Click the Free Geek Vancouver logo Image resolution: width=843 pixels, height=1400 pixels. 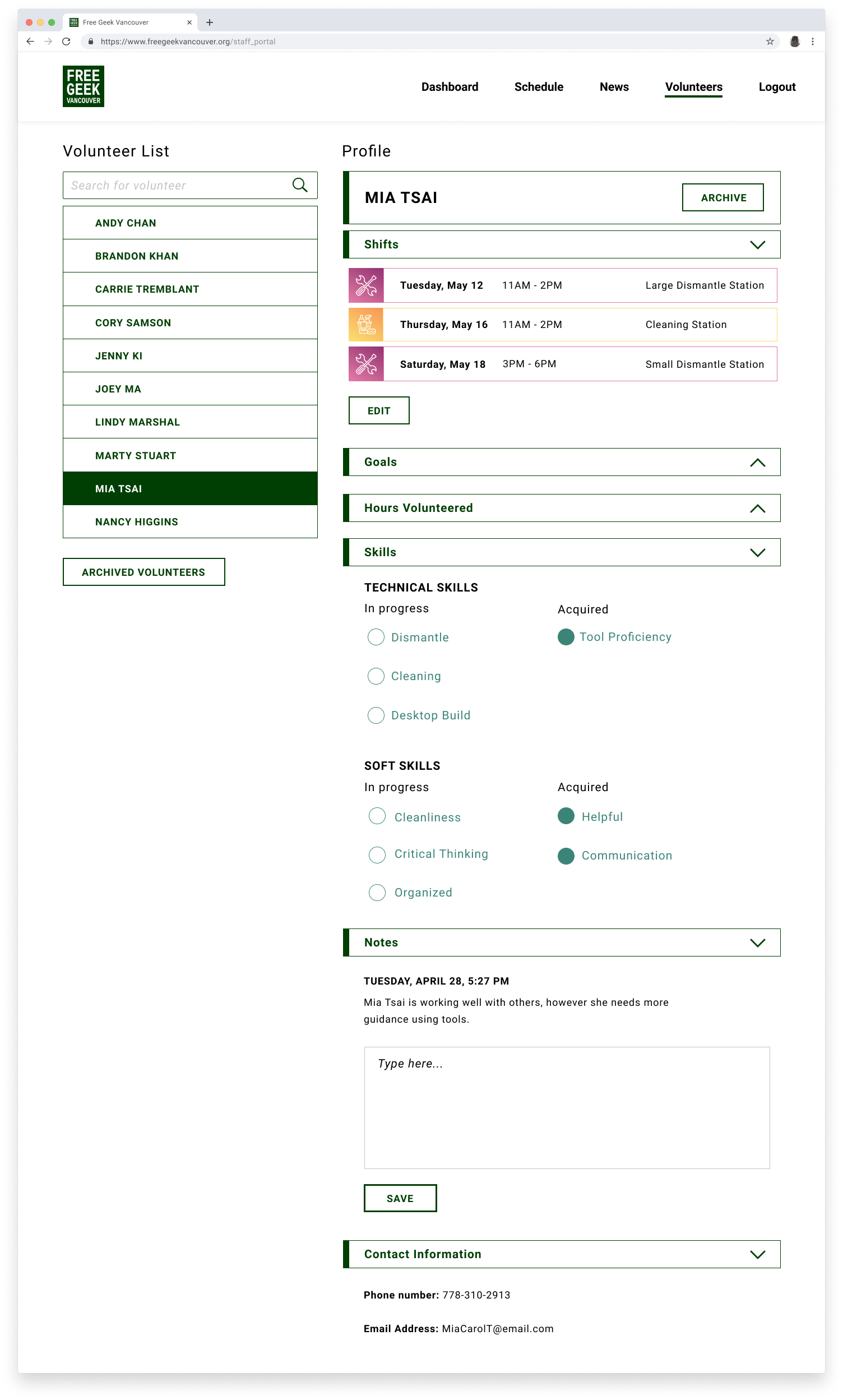pyautogui.click(x=84, y=86)
